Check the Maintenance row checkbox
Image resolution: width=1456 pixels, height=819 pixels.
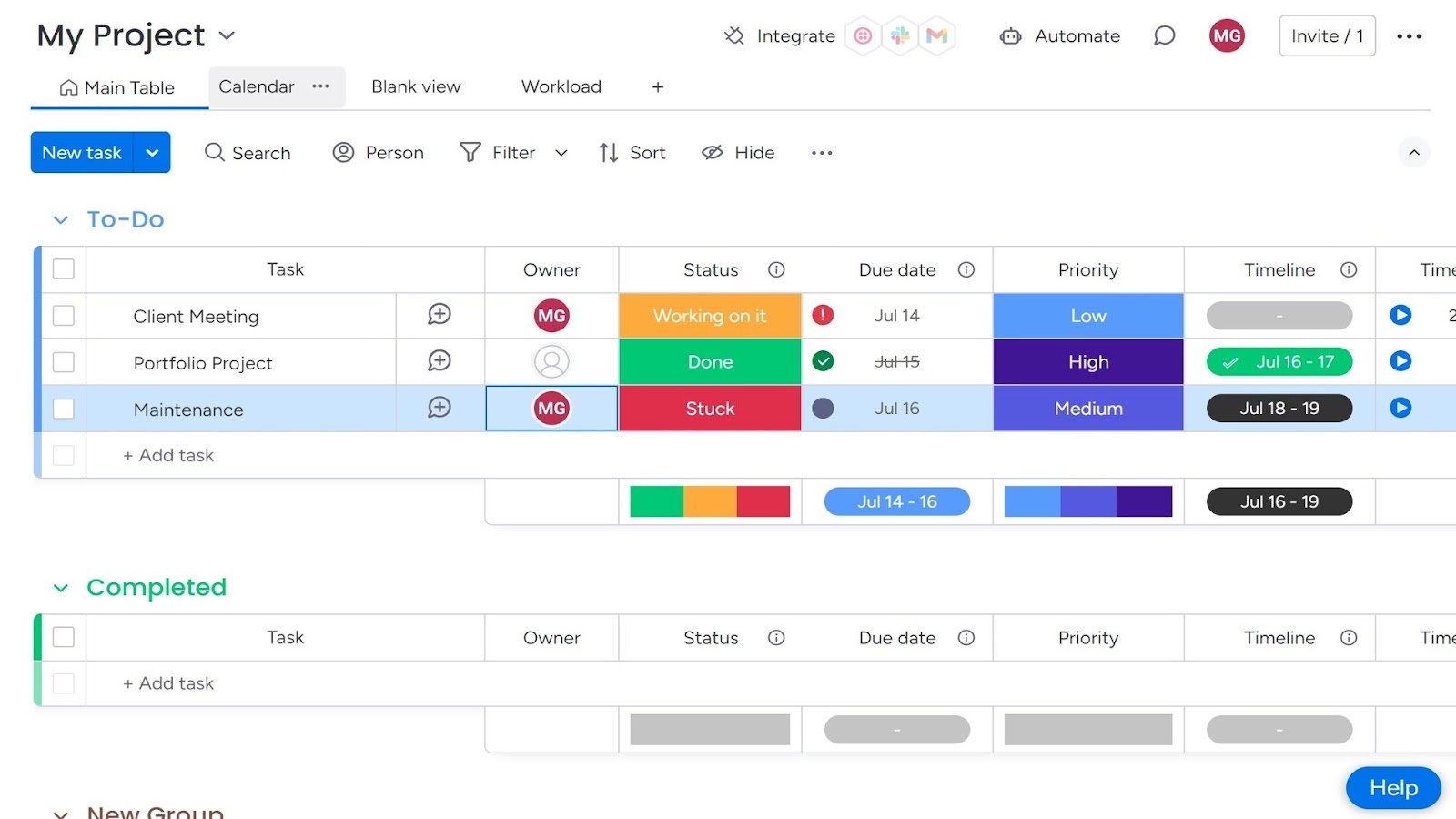[64, 409]
